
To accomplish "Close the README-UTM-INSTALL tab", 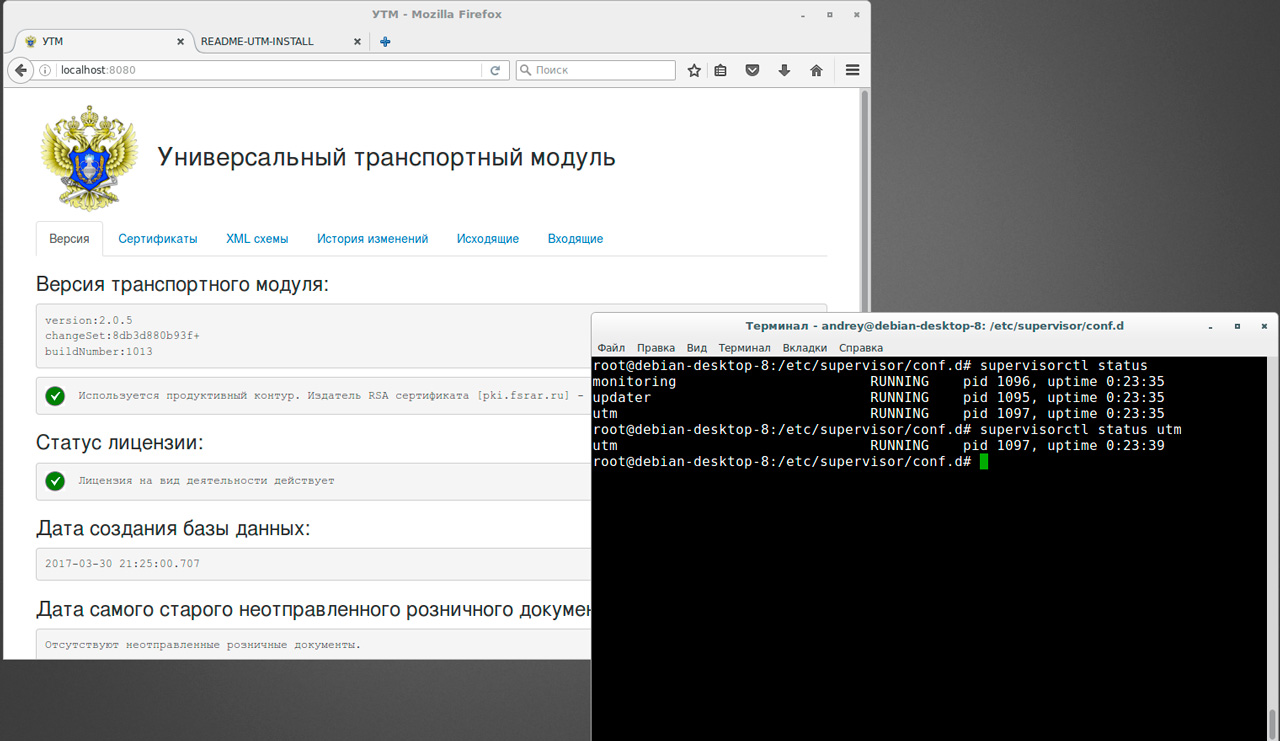I will click(x=357, y=42).
